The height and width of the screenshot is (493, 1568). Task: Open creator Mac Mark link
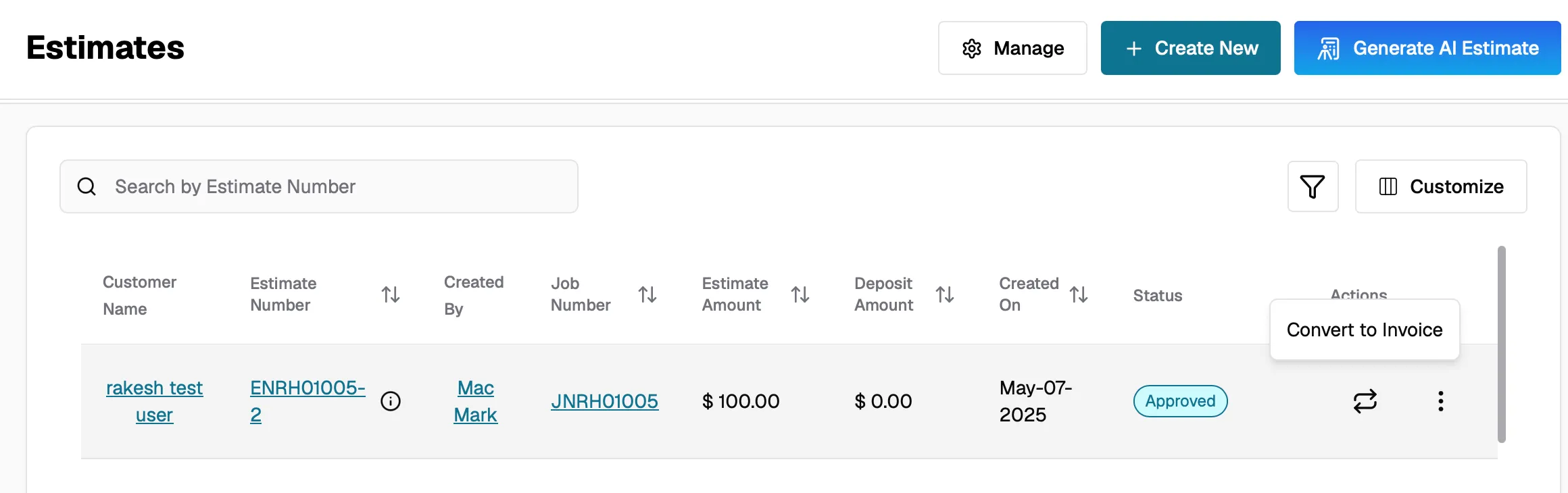tap(475, 401)
